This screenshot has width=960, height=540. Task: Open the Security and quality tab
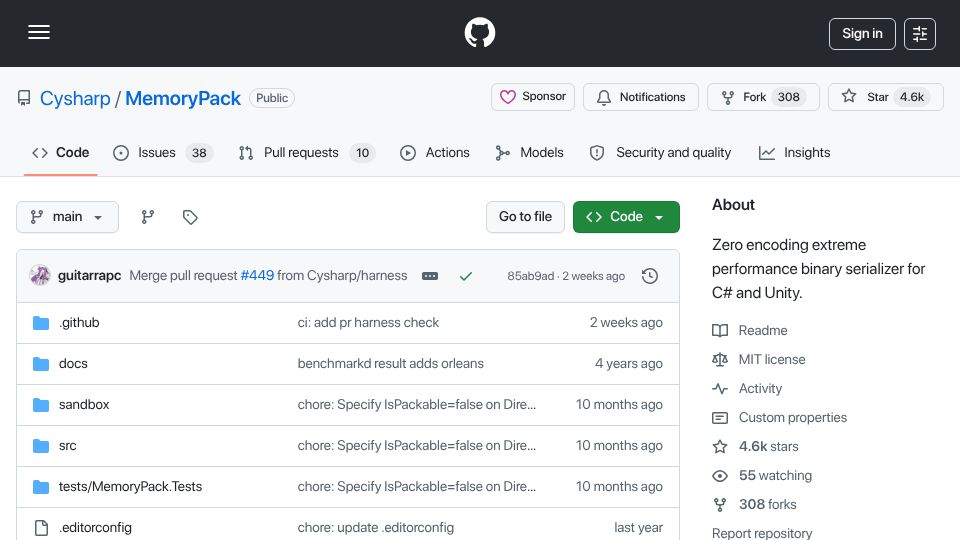point(661,152)
